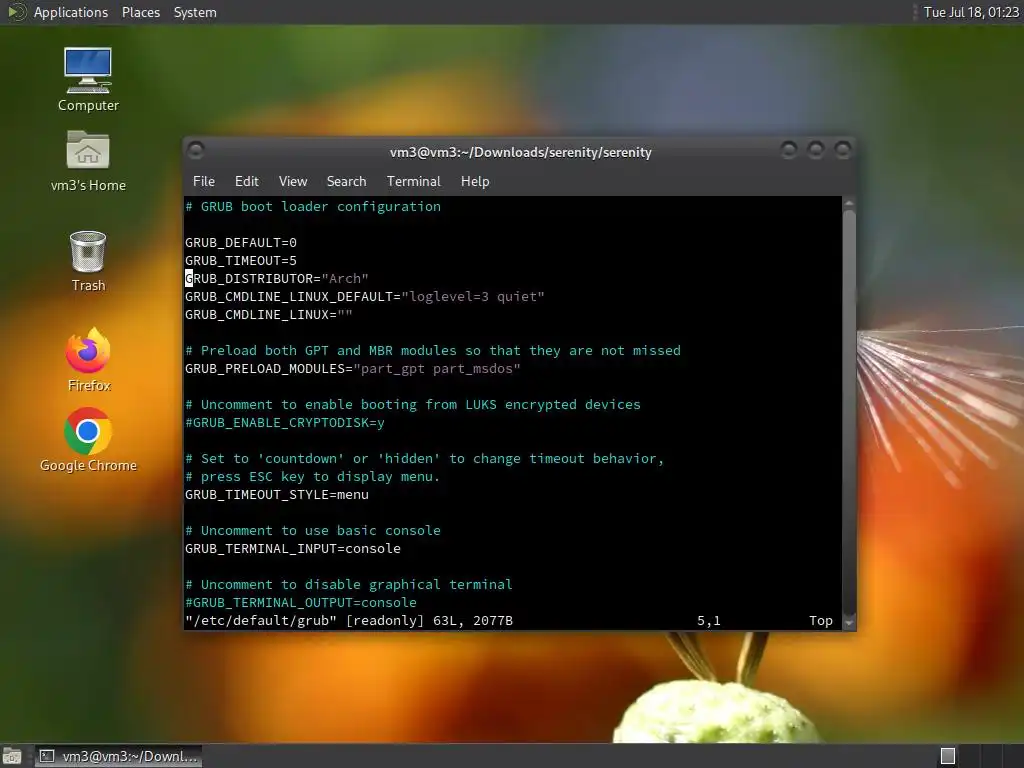This screenshot has width=1024, height=768.
Task: Click the Applications menu logo icon
Action: pos(17,12)
